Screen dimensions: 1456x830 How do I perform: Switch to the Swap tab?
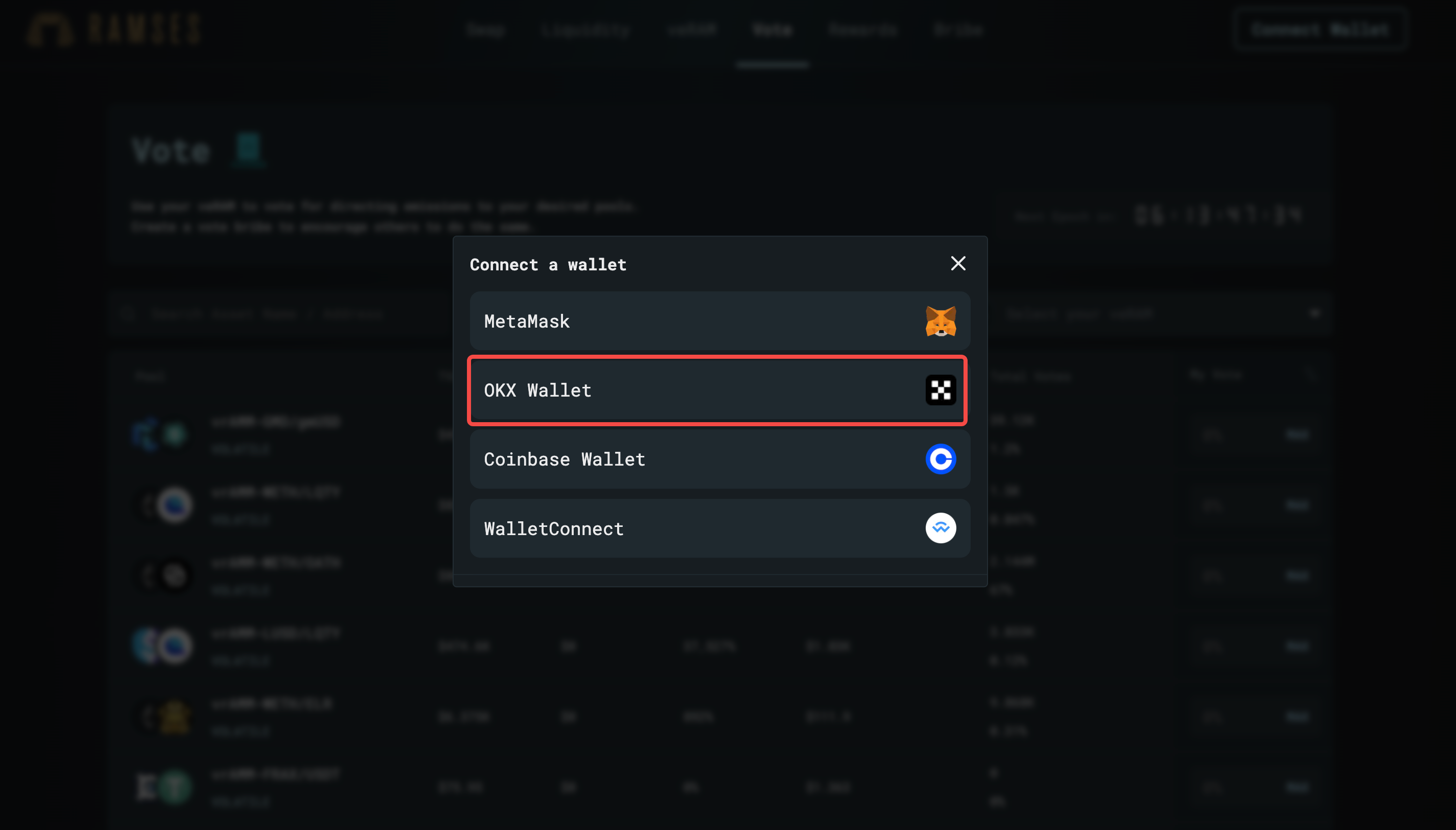coord(485,30)
